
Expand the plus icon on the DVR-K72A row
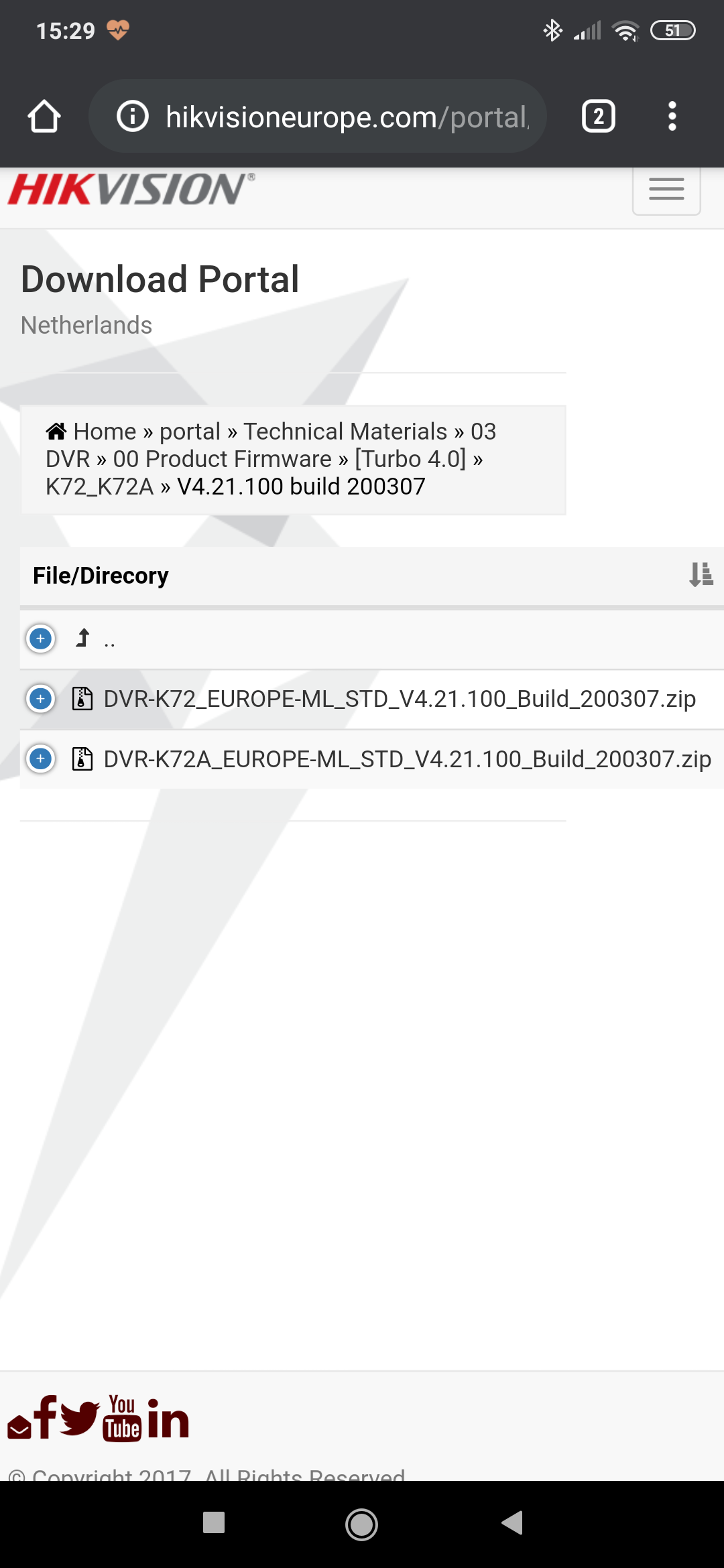40,759
